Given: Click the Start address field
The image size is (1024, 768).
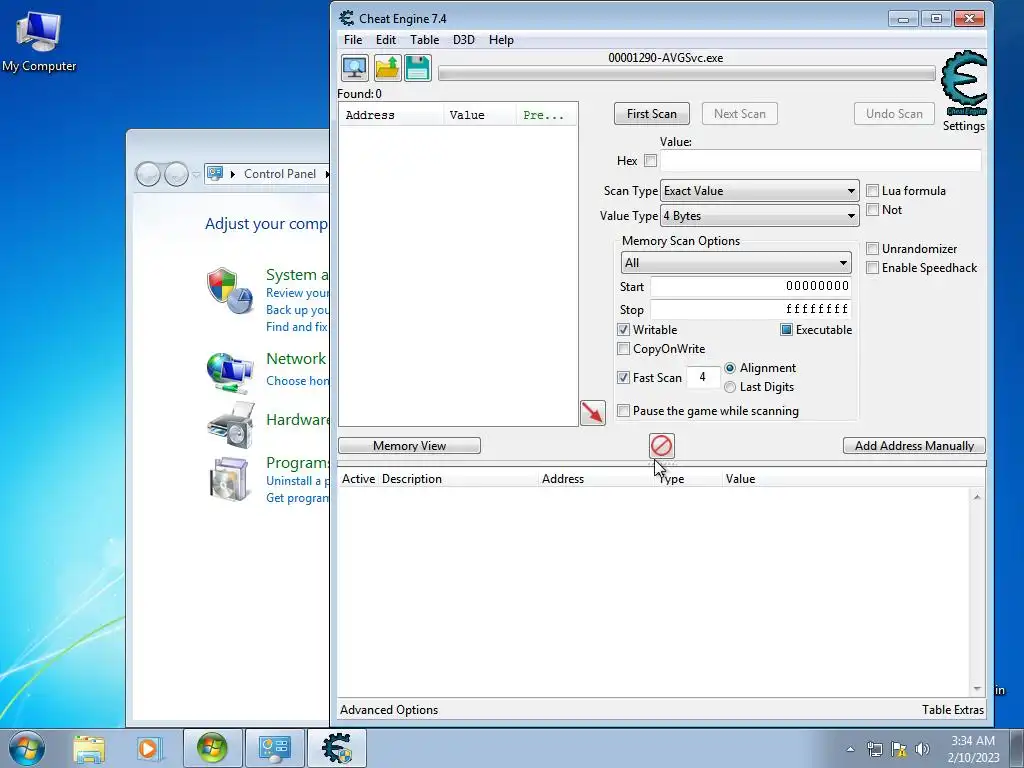Looking at the screenshot, I should 751,286.
